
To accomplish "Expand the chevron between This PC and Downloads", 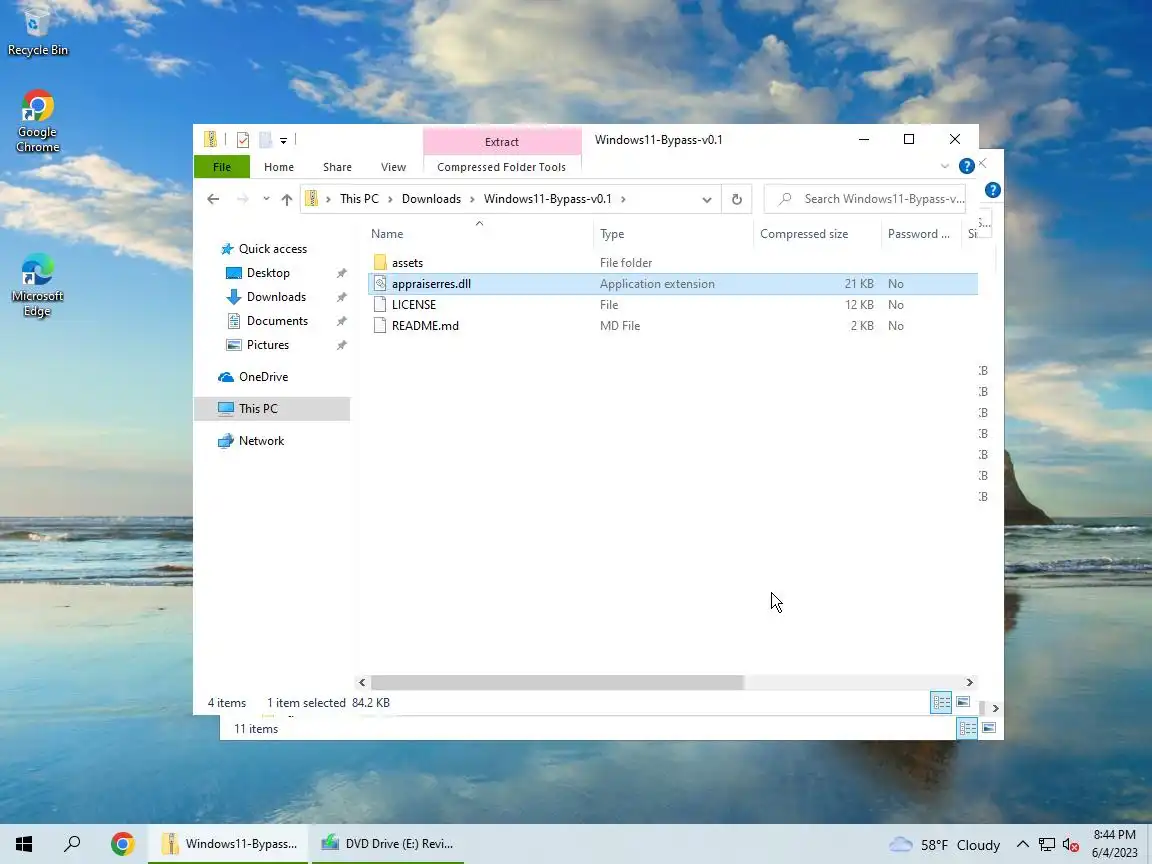I will click(x=390, y=199).
